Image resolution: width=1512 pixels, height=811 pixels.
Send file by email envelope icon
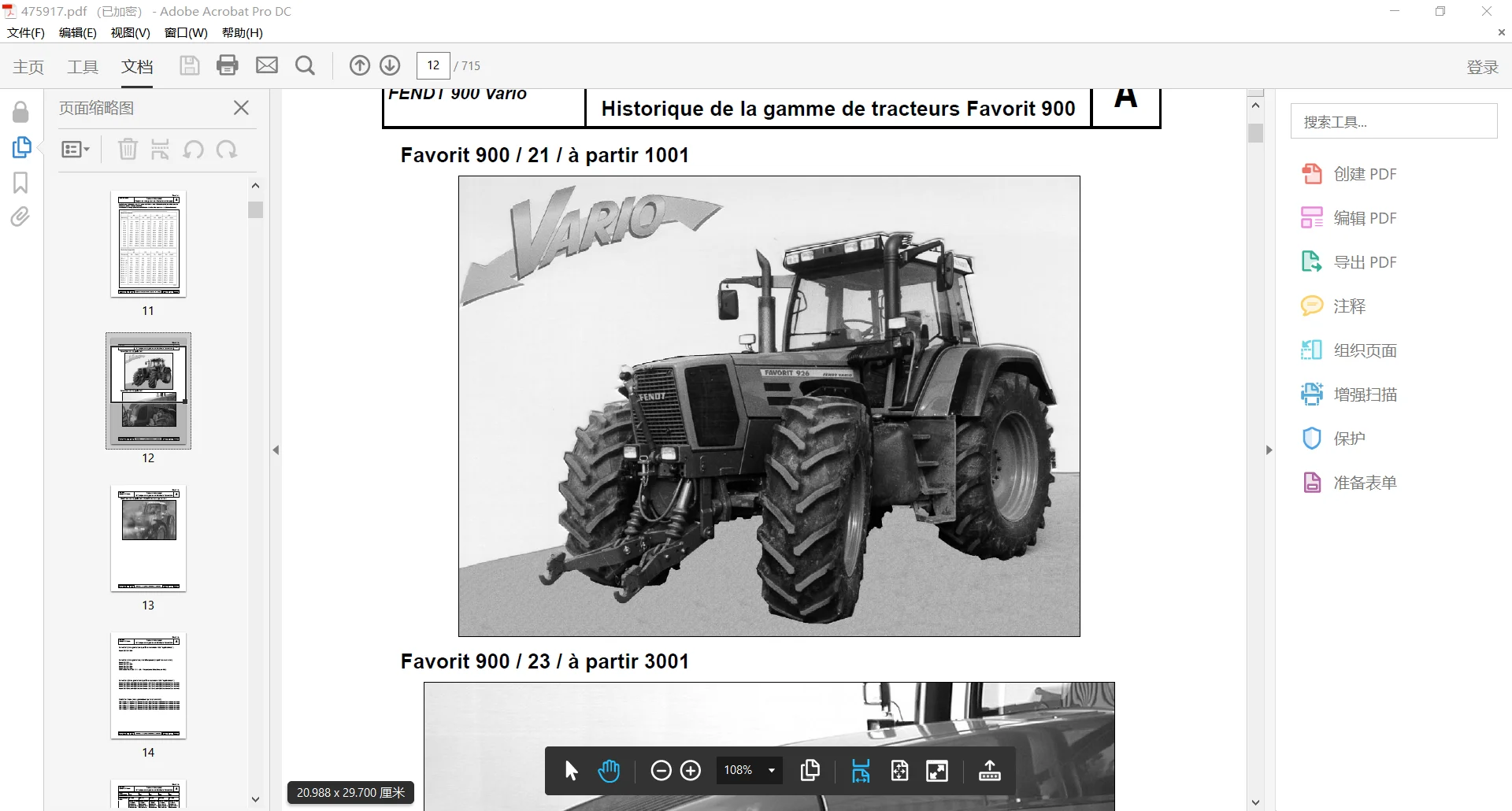pos(267,65)
